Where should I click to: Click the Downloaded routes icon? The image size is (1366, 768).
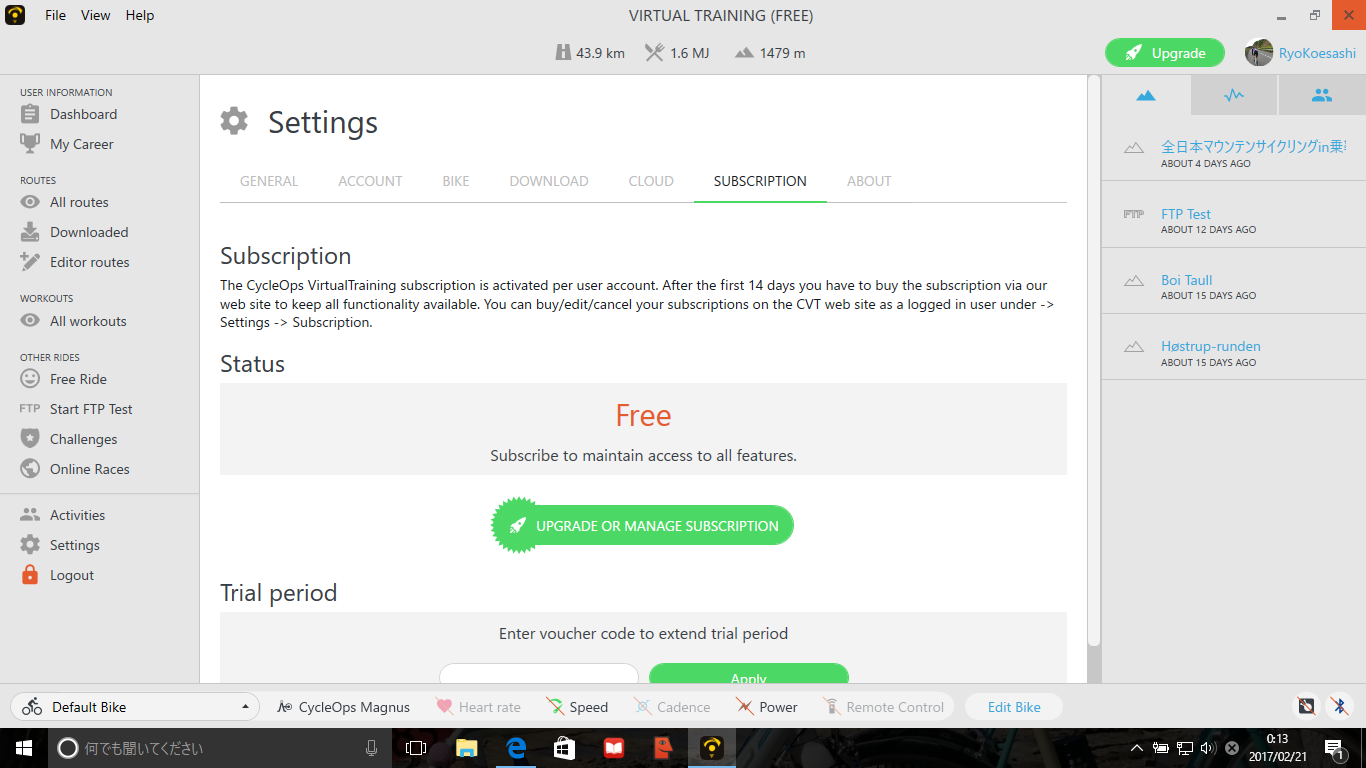(x=30, y=232)
